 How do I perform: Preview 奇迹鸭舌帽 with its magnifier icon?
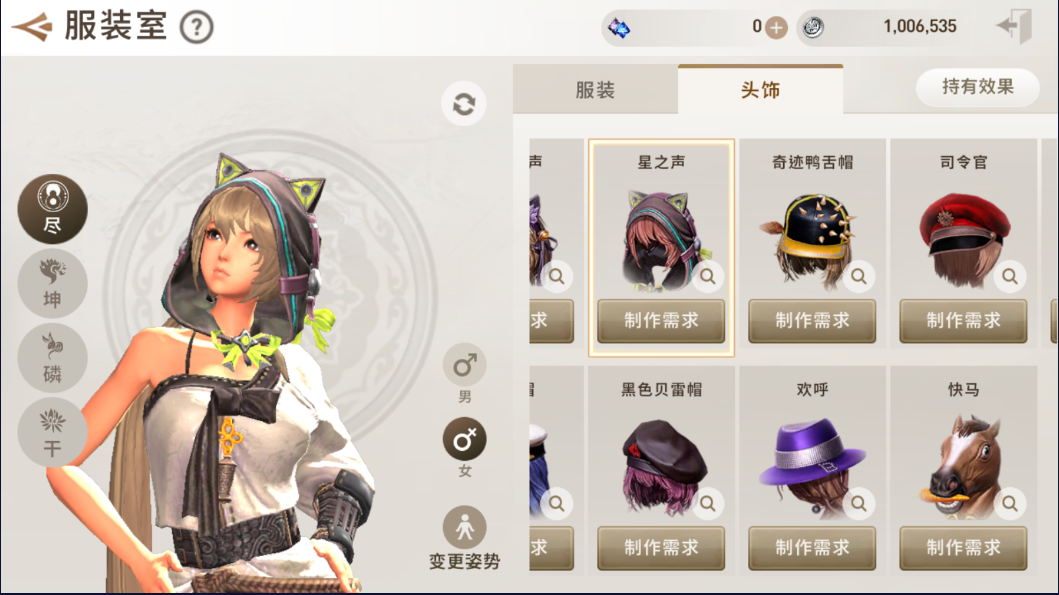tap(858, 276)
